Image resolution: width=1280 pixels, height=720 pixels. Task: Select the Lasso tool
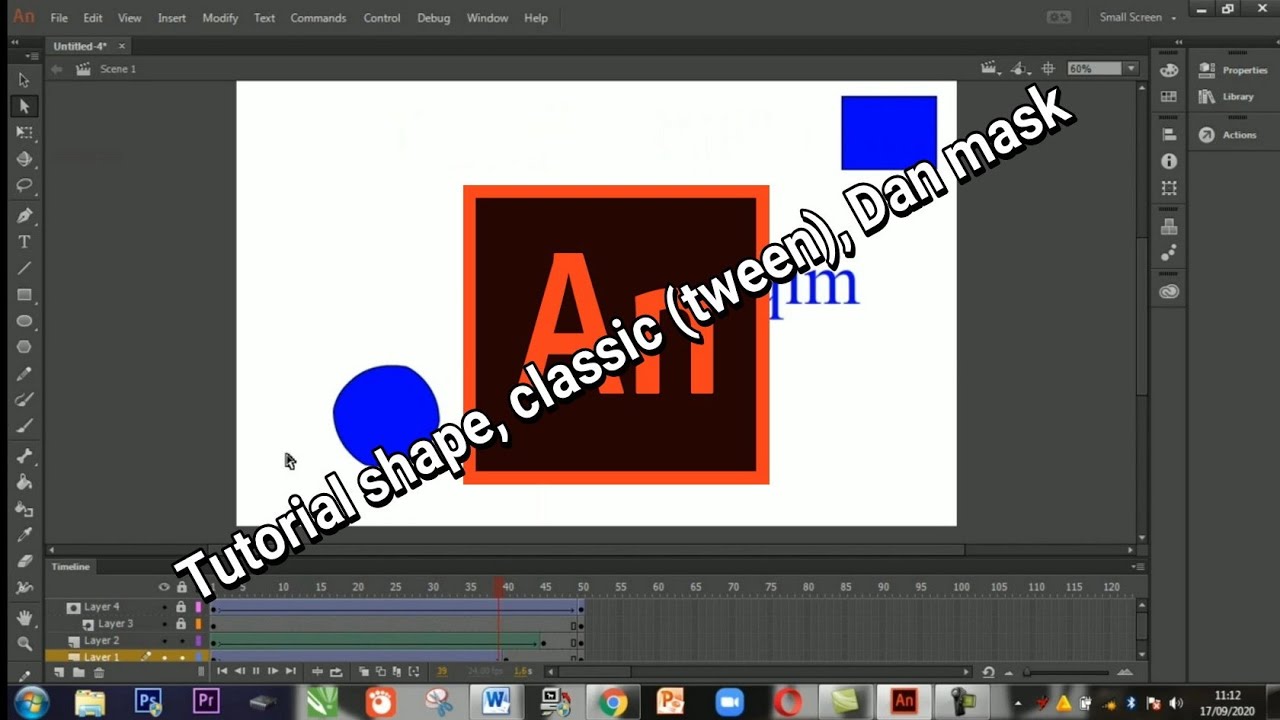[24, 186]
